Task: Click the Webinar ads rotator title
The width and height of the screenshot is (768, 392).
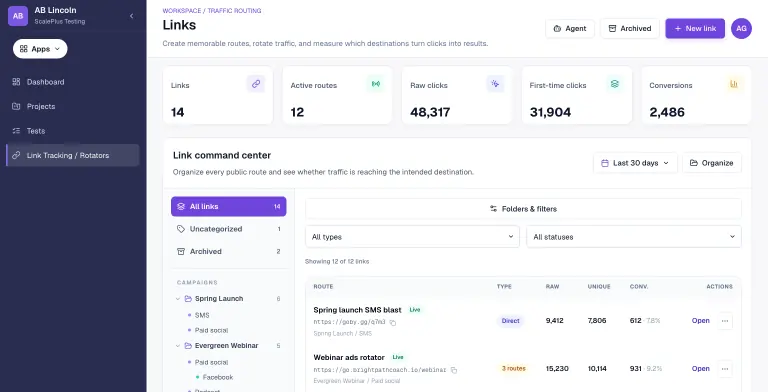Action: pyautogui.click(x=349, y=358)
